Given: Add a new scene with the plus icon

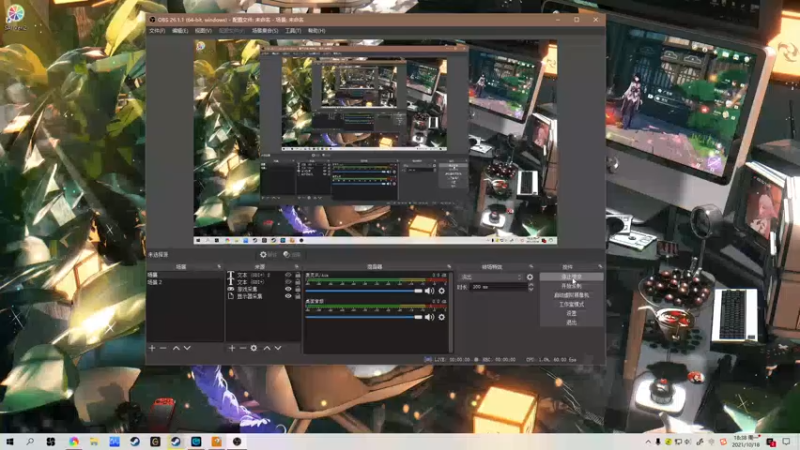Looking at the screenshot, I should tap(152, 348).
